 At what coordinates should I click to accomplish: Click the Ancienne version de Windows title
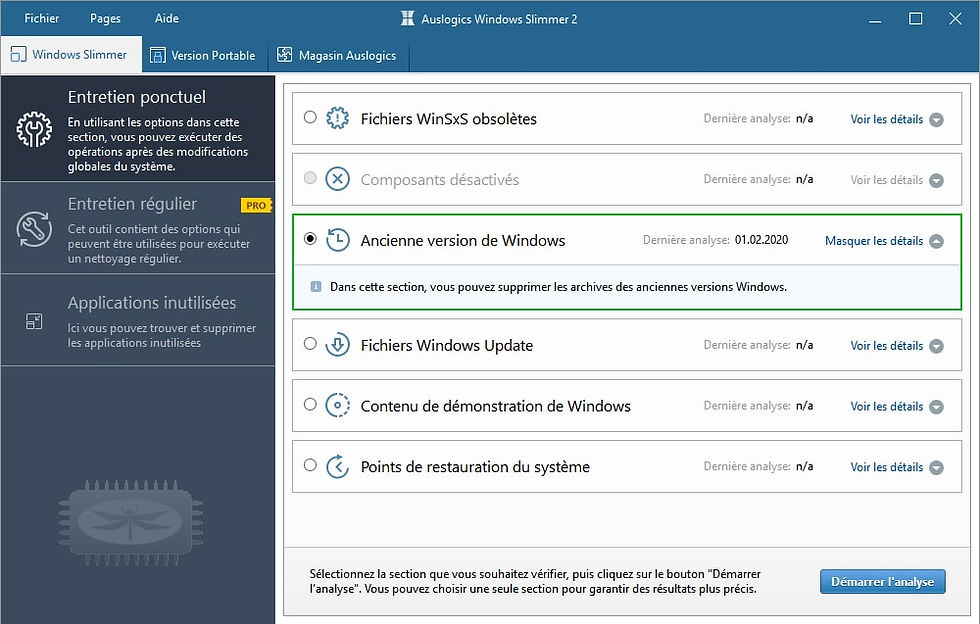(x=462, y=241)
